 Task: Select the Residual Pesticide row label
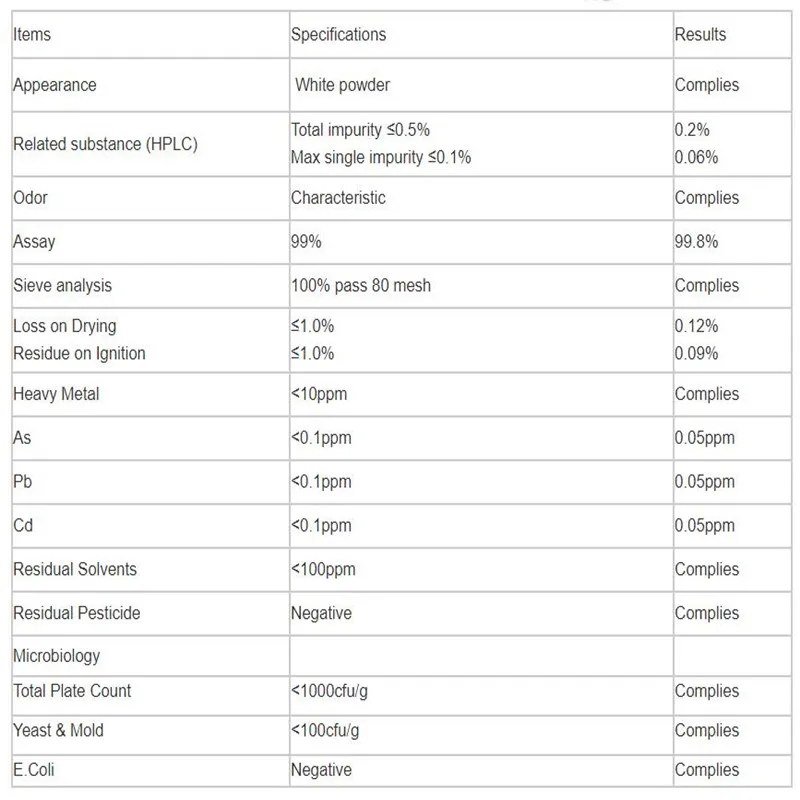pos(76,613)
